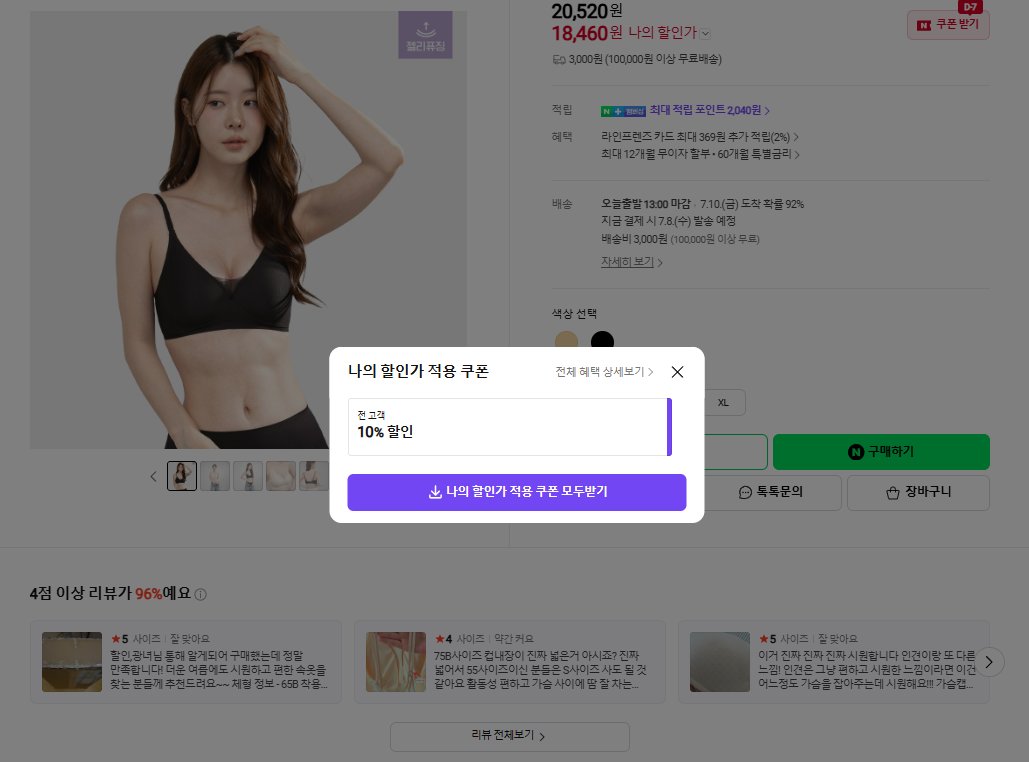Select the third product thumbnail

[248, 476]
